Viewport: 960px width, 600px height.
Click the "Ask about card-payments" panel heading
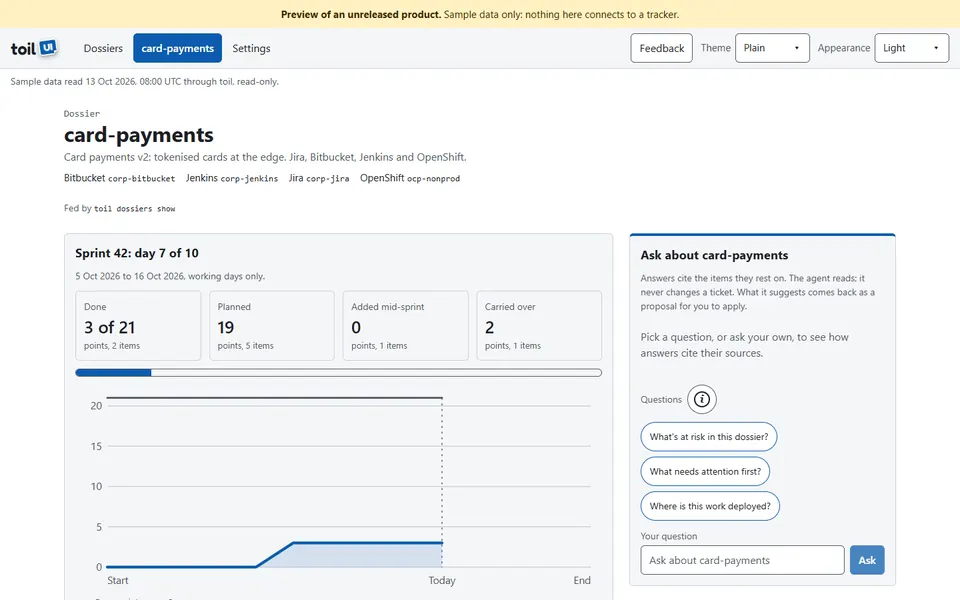(x=714, y=255)
